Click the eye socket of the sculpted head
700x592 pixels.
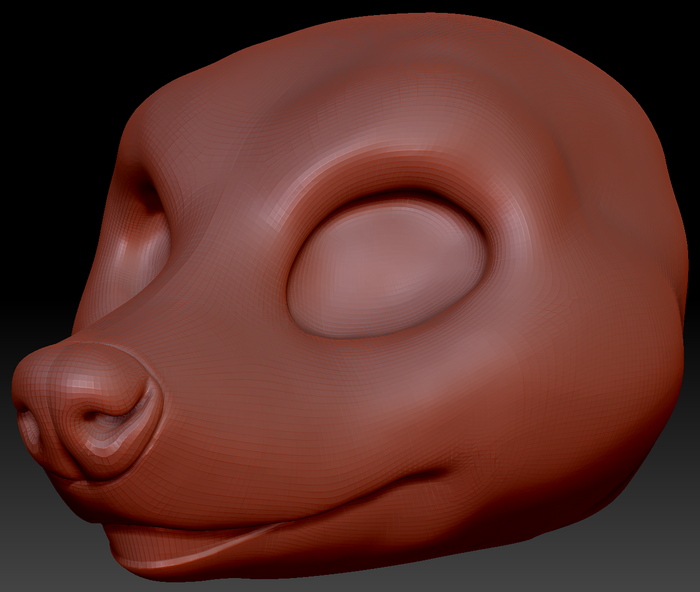(388, 265)
